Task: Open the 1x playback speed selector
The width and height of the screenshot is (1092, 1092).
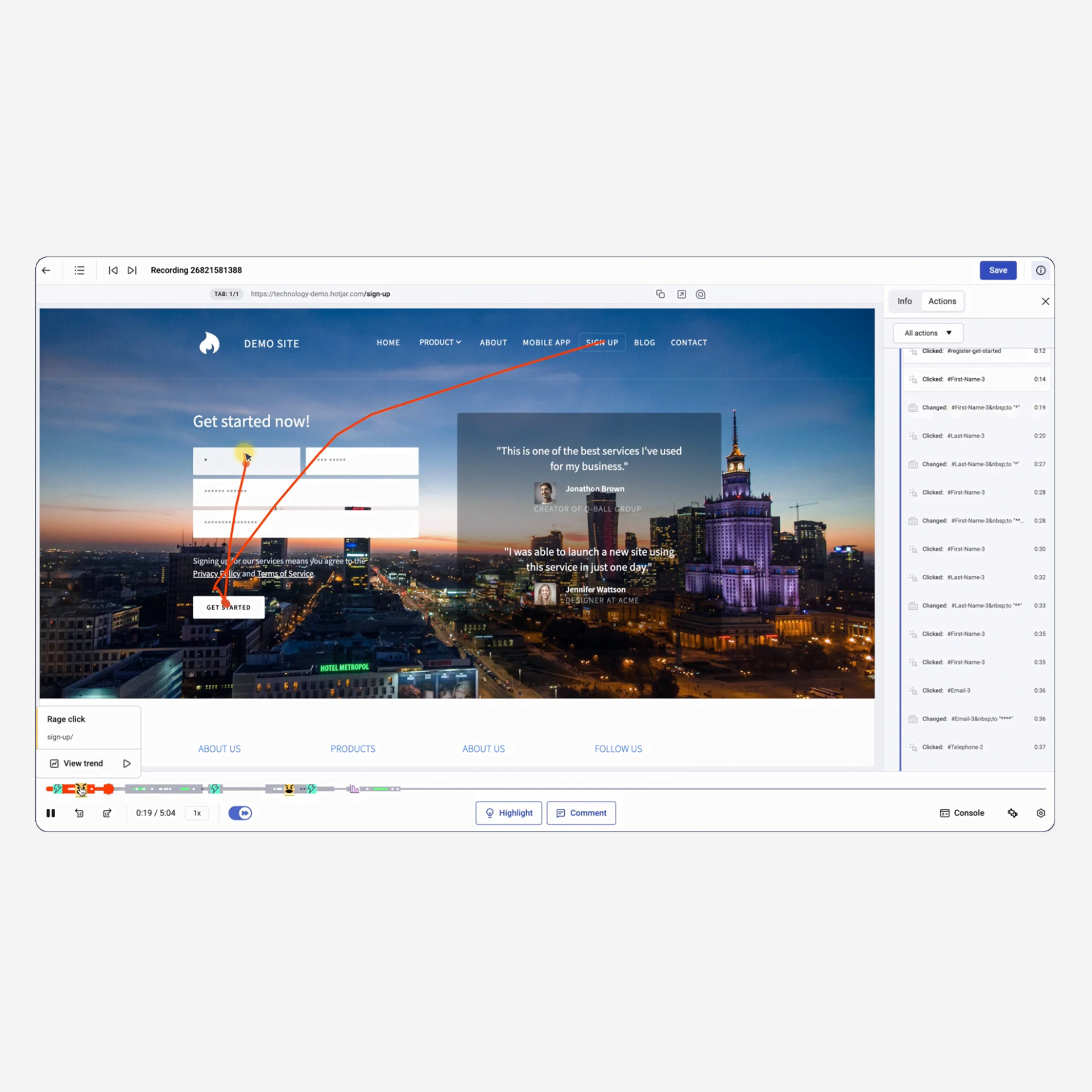Action: tap(197, 813)
